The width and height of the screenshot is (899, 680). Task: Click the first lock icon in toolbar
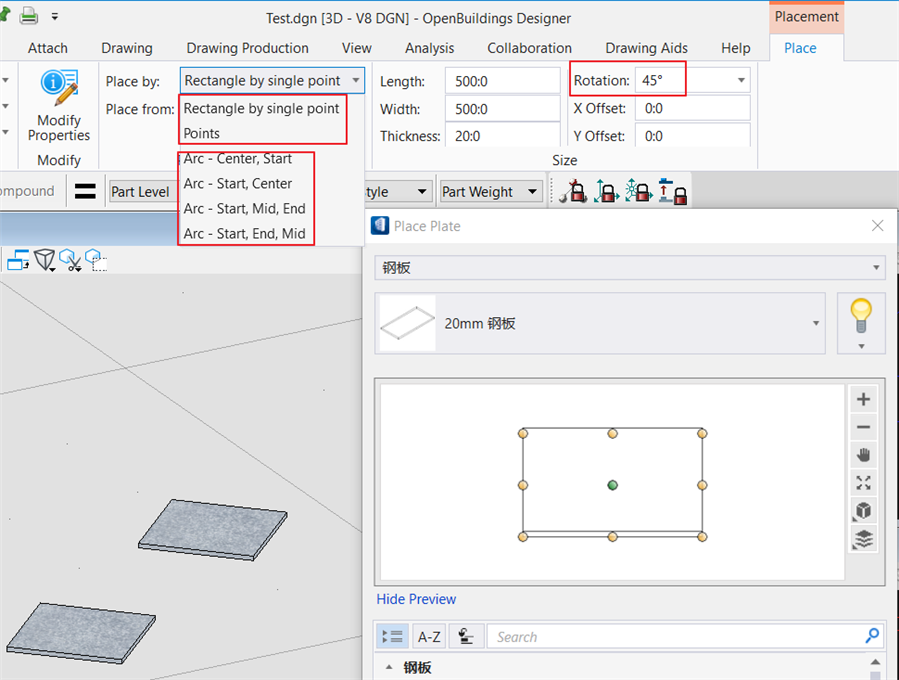click(x=573, y=191)
